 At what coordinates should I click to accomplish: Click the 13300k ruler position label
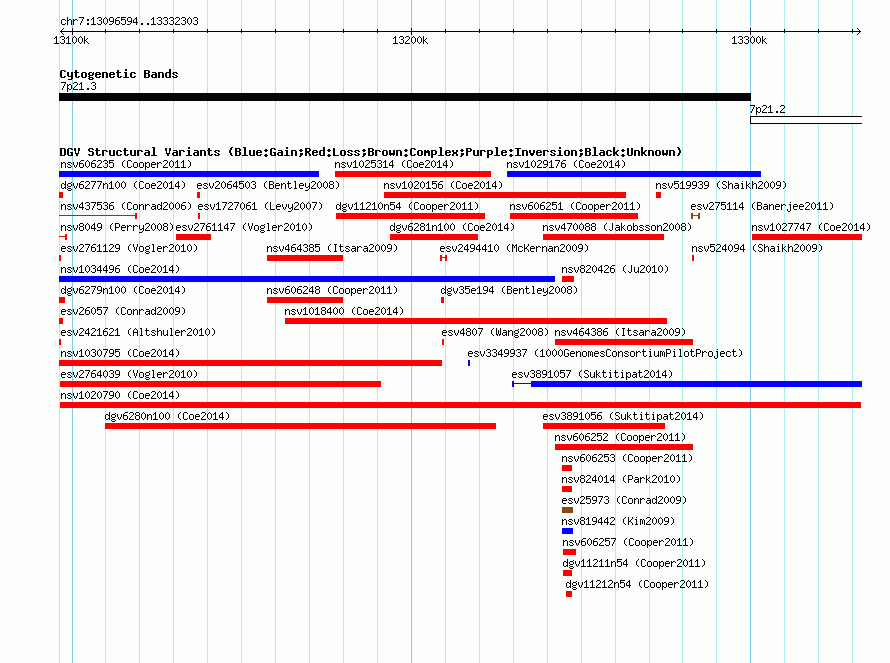pos(749,40)
